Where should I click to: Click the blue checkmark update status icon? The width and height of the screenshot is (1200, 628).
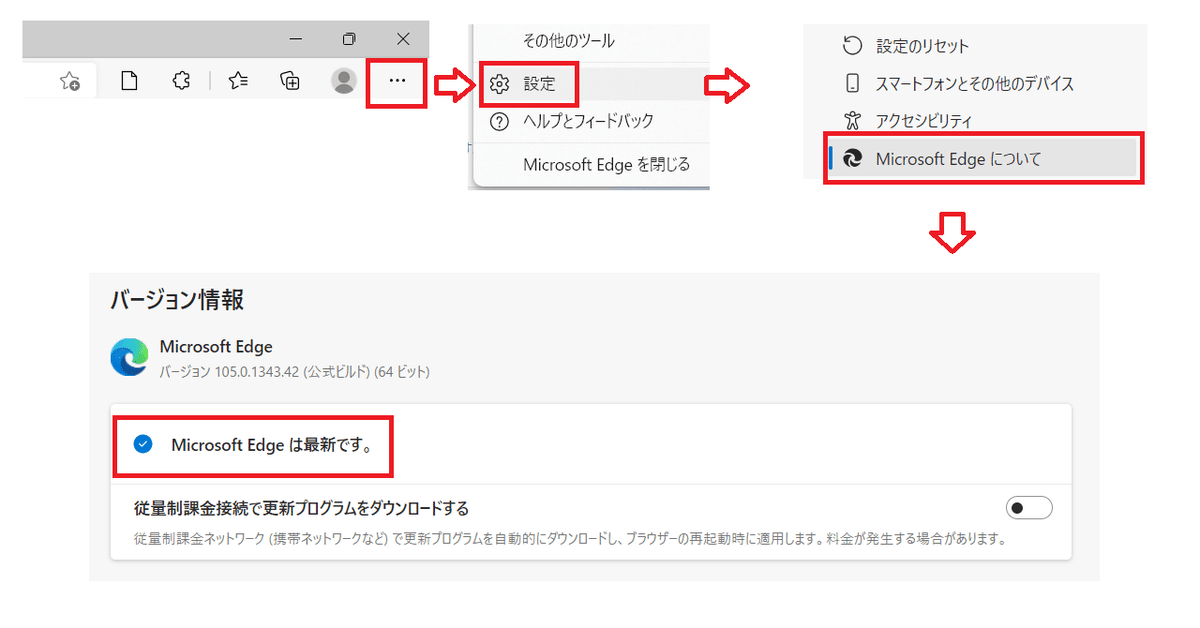(x=142, y=444)
